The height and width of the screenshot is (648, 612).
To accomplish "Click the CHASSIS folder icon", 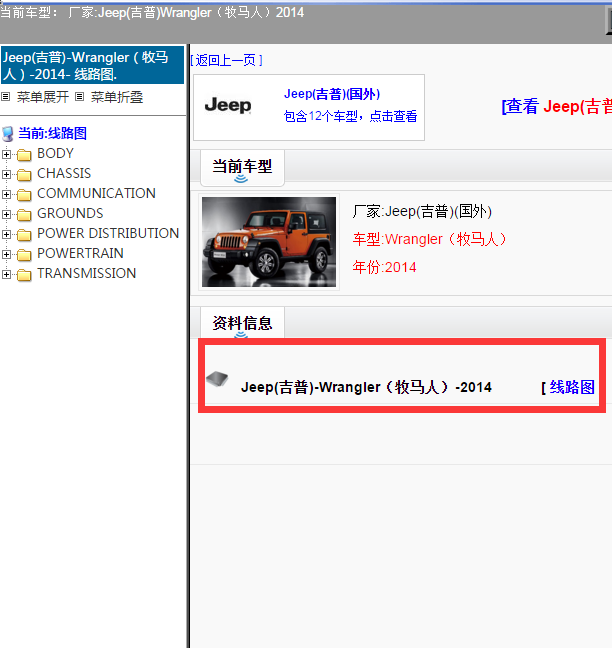I will point(24,174).
